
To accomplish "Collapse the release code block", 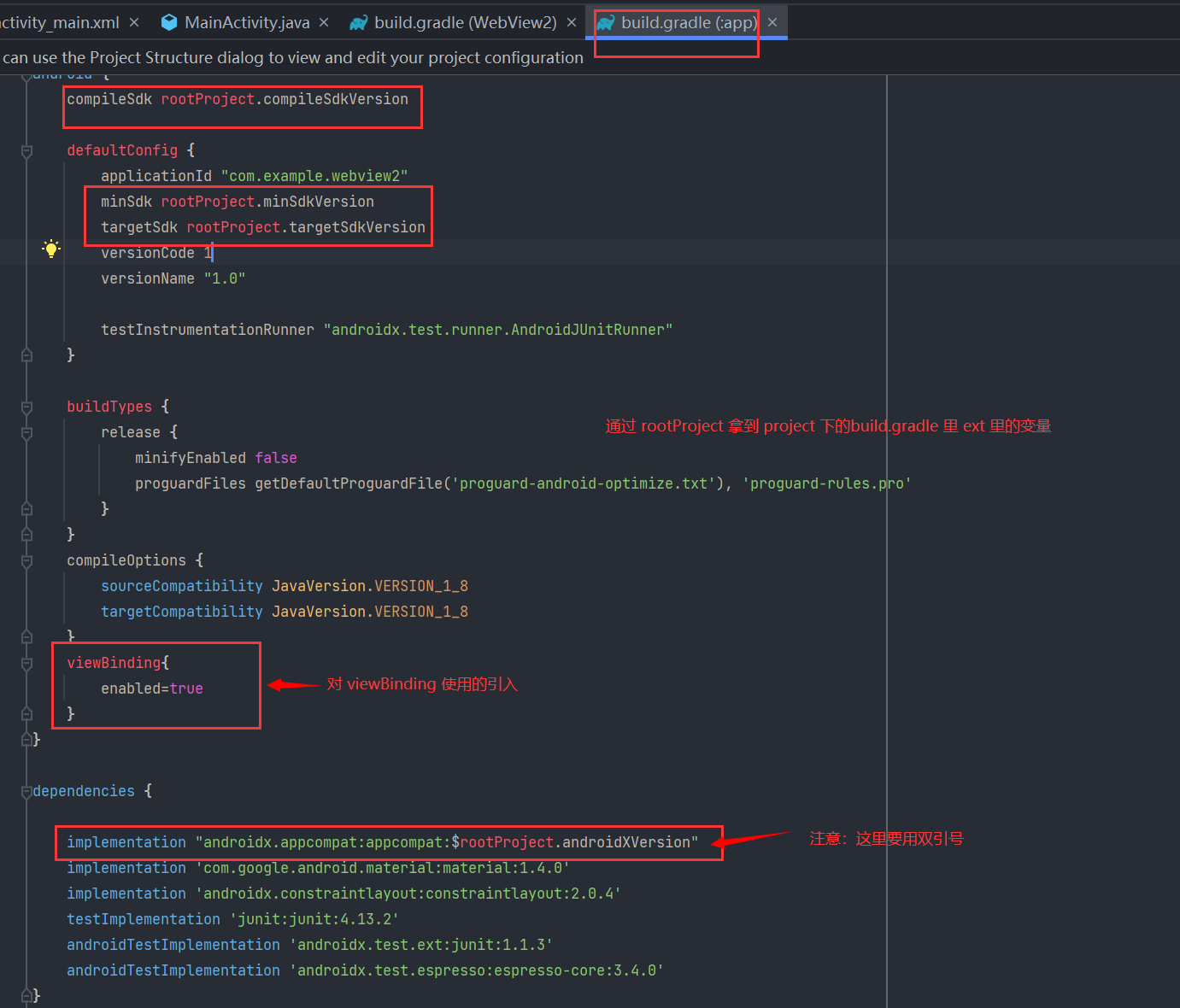I will tap(26, 432).
